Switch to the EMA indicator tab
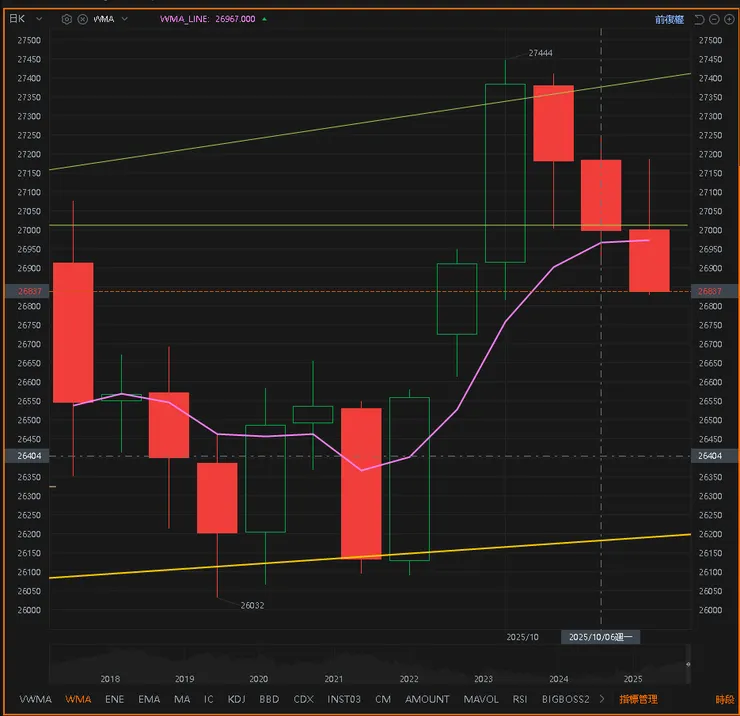Image resolution: width=740 pixels, height=716 pixels. tap(149, 699)
